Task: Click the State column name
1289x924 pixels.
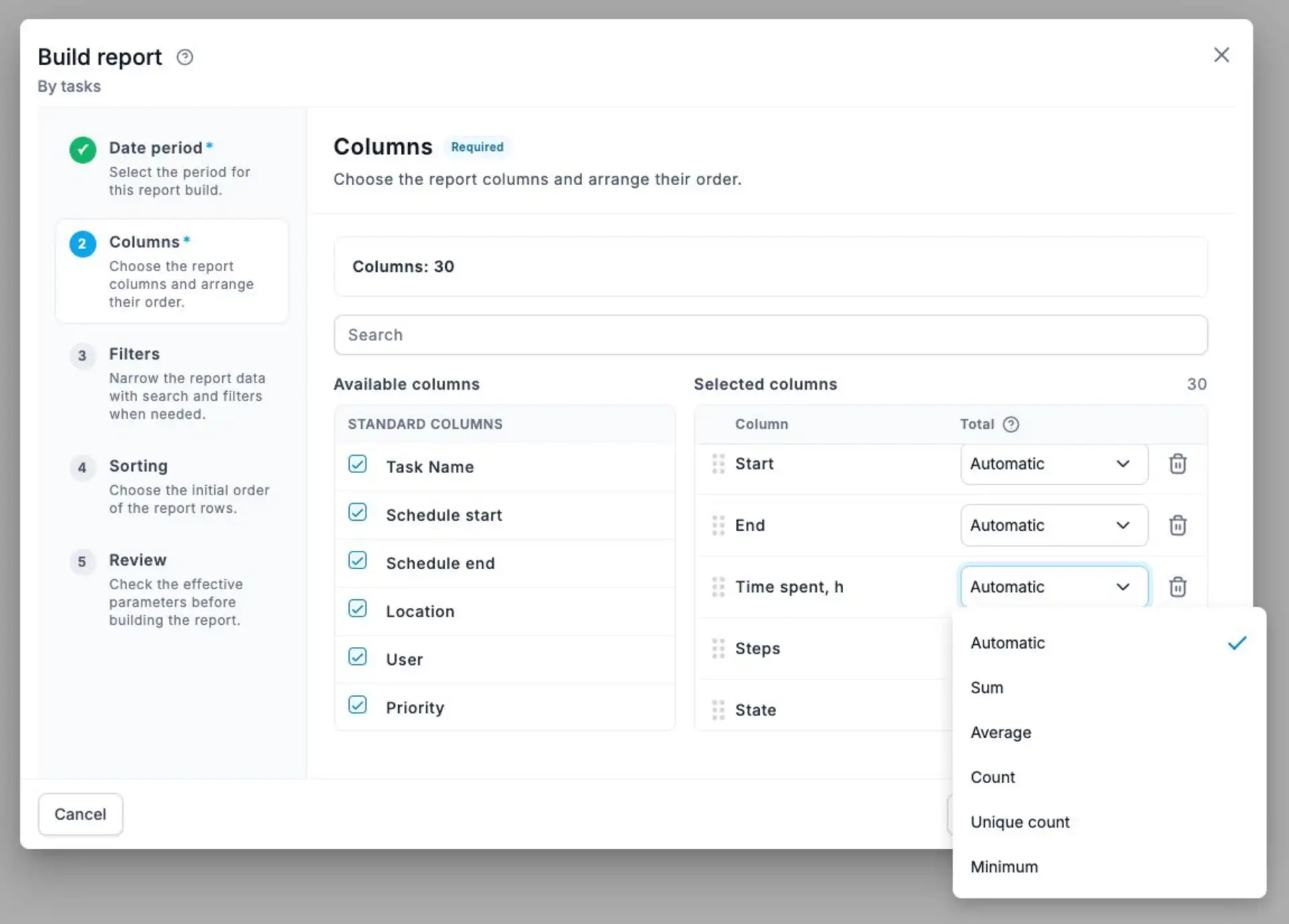Action: pyautogui.click(x=755, y=710)
